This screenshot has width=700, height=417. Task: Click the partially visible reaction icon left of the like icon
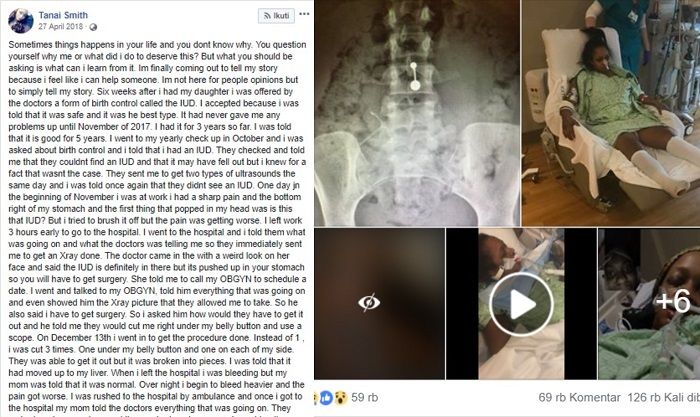point(317,397)
